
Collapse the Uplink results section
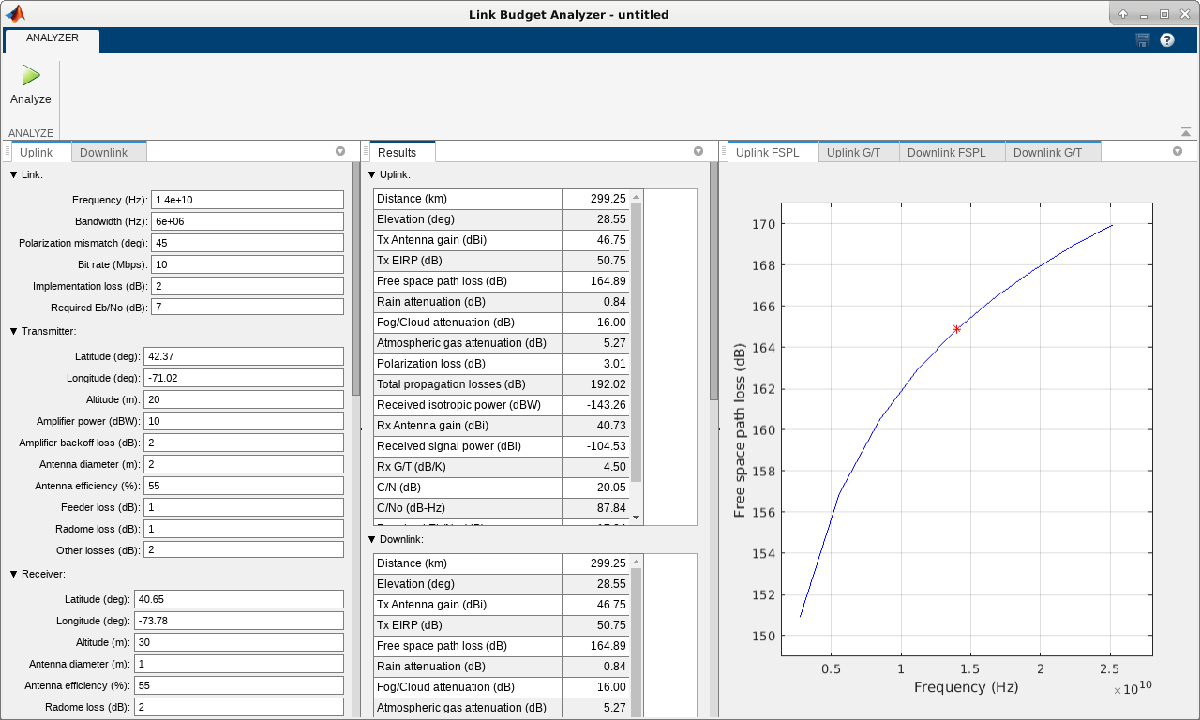[x=372, y=175]
